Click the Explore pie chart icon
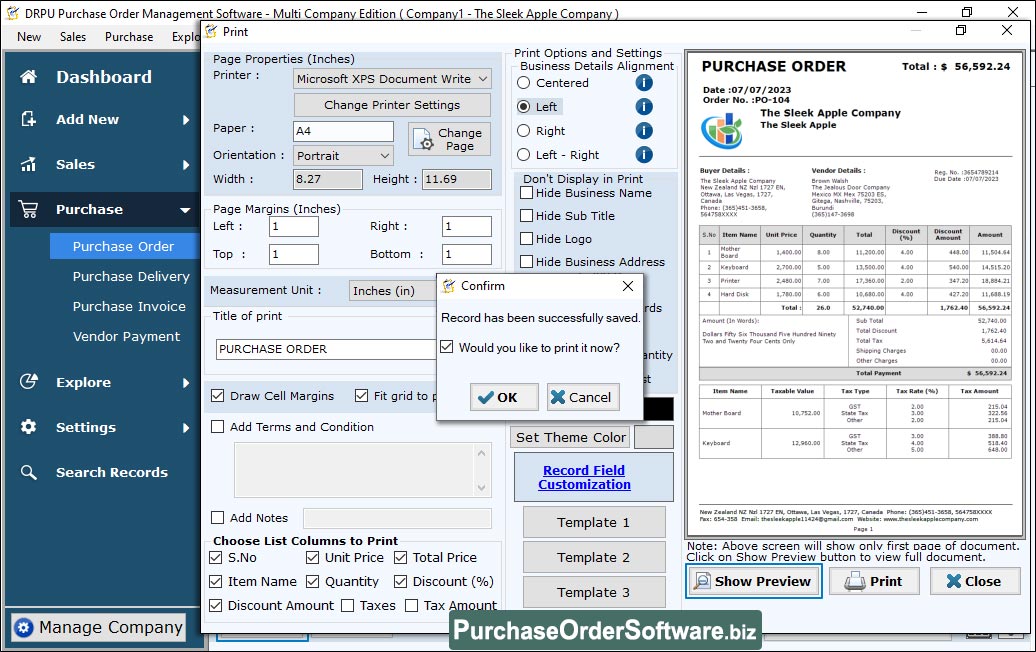The width and height of the screenshot is (1036, 652). 28,382
